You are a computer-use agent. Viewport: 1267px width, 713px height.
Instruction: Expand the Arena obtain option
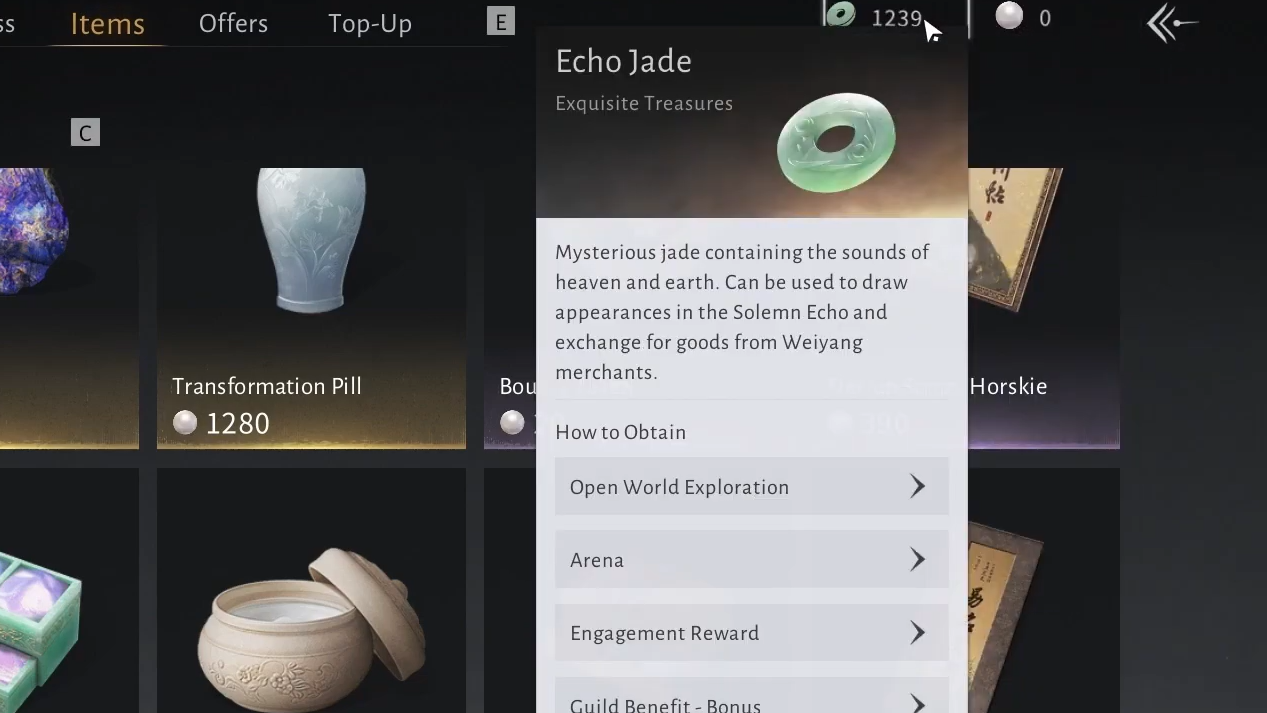point(751,560)
